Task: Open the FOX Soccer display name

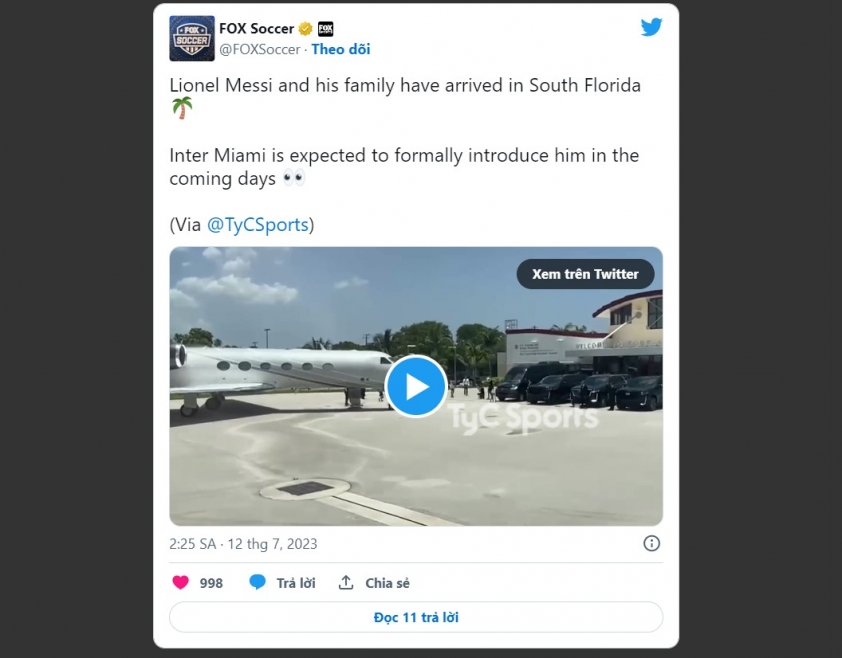Action: tap(257, 28)
